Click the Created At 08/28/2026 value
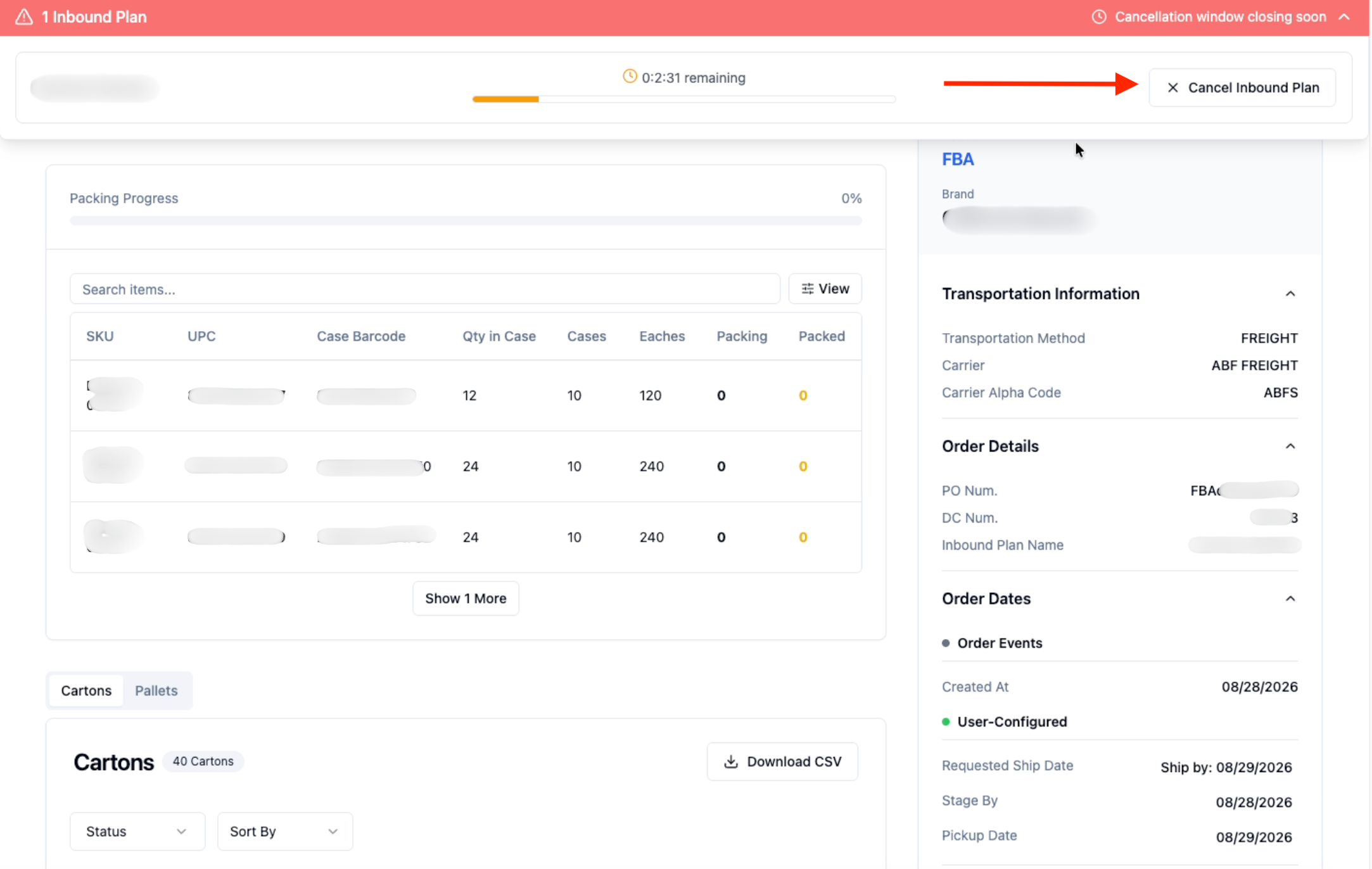The image size is (1372, 869). click(x=1259, y=687)
